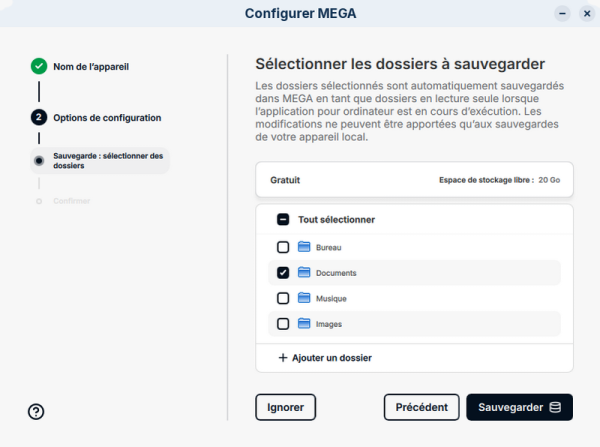
Task: Check the Bureau folder checkbox
Action: click(283, 247)
